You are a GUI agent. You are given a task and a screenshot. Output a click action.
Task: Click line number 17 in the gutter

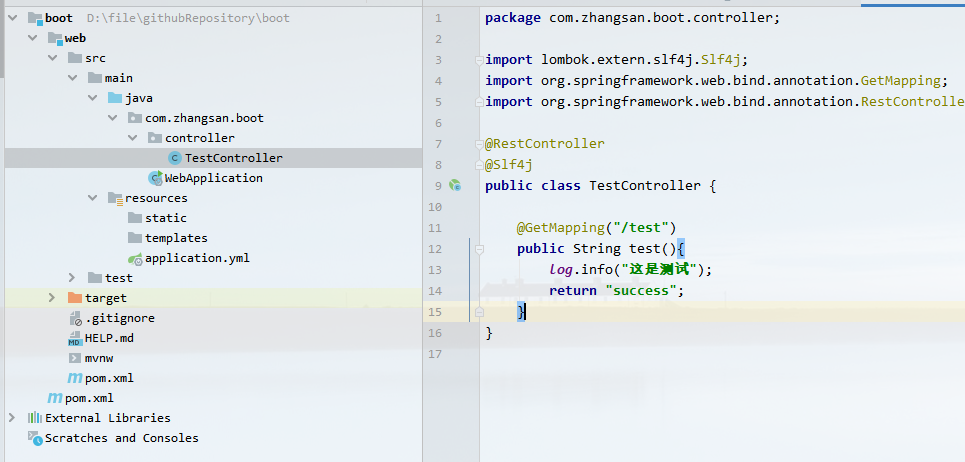(x=435, y=354)
